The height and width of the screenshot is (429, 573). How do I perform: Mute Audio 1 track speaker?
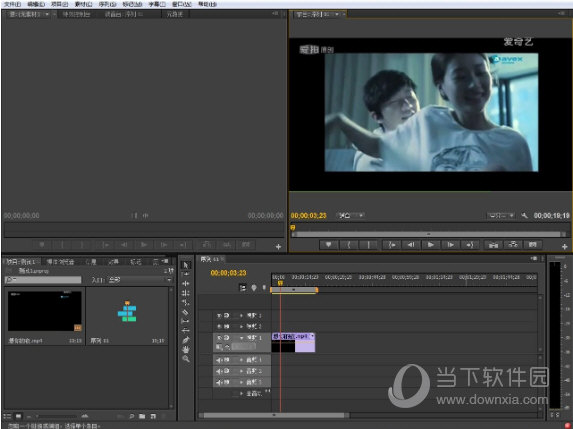(x=219, y=360)
